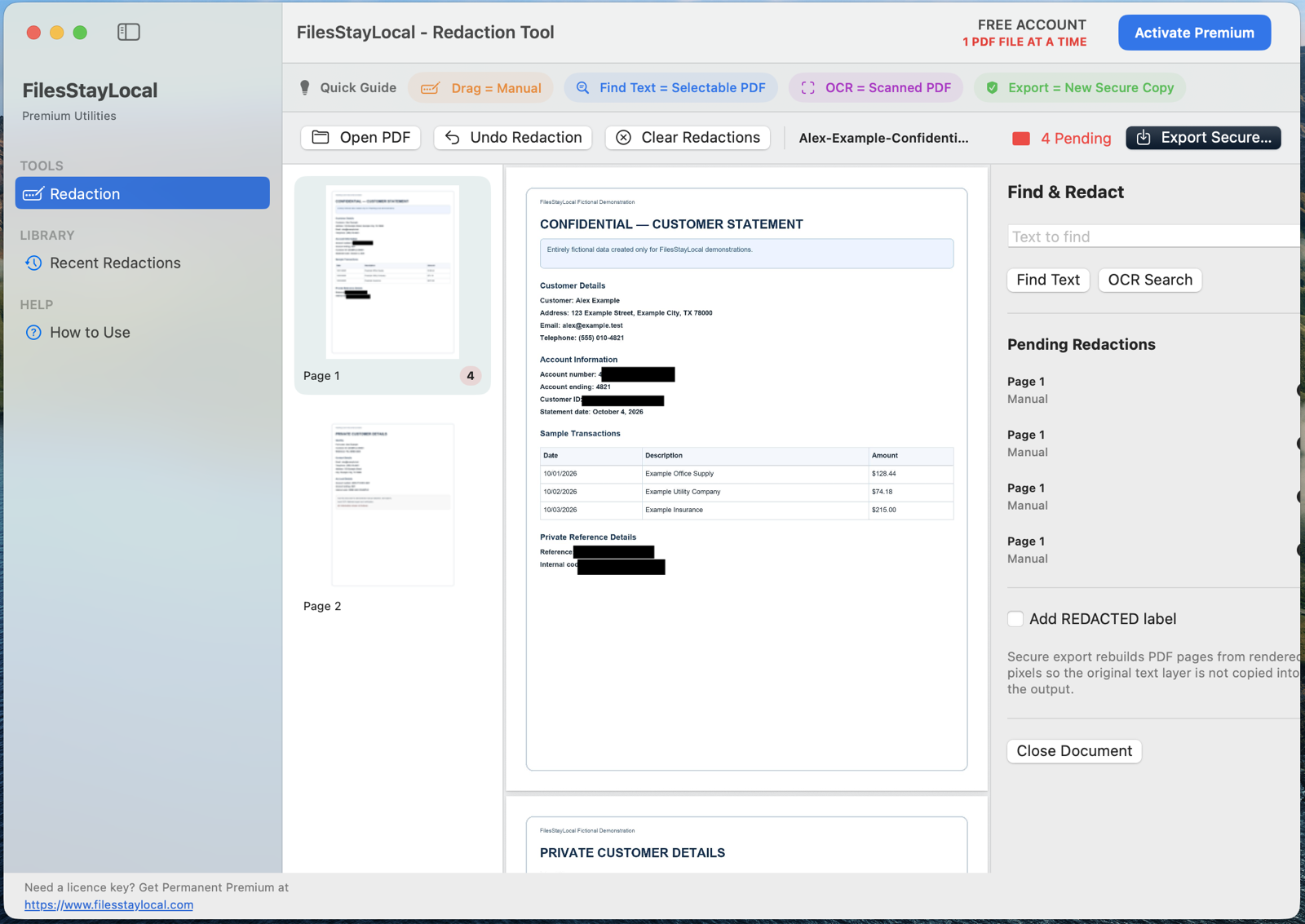This screenshot has height=924, width=1305.
Task: Click the Undo Redaction arrow icon
Action: click(453, 137)
